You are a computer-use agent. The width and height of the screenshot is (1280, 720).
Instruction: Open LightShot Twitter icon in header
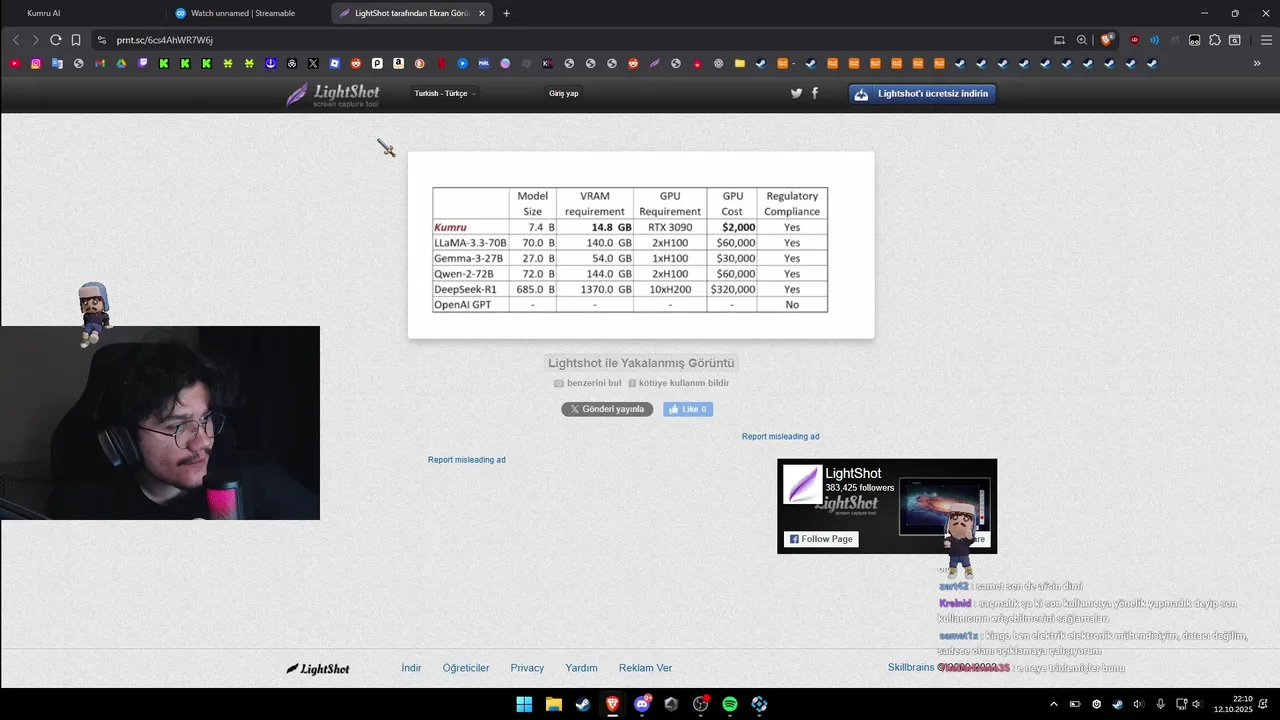(796, 93)
